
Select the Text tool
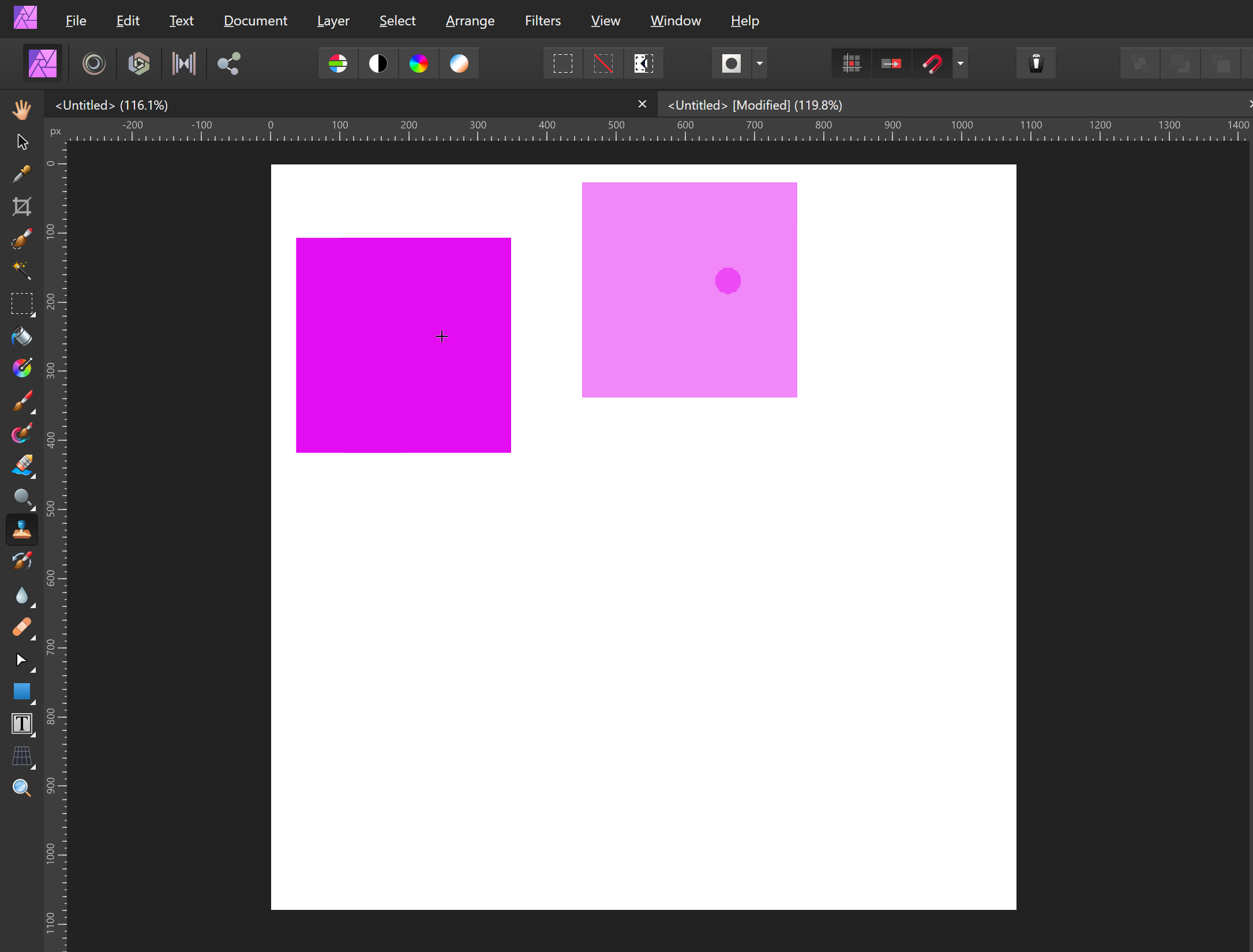click(22, 724)
